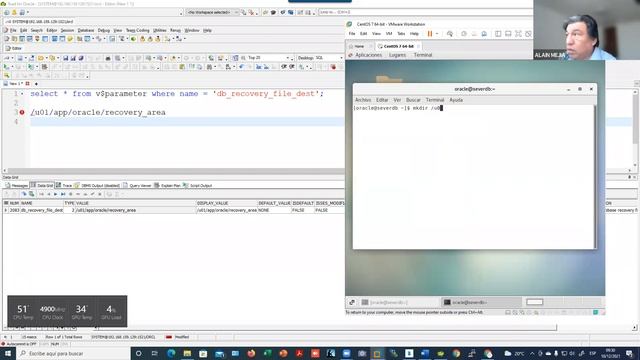Switch to the Trace output tab
The image size is (640, 360).
(x=64, y=186)
